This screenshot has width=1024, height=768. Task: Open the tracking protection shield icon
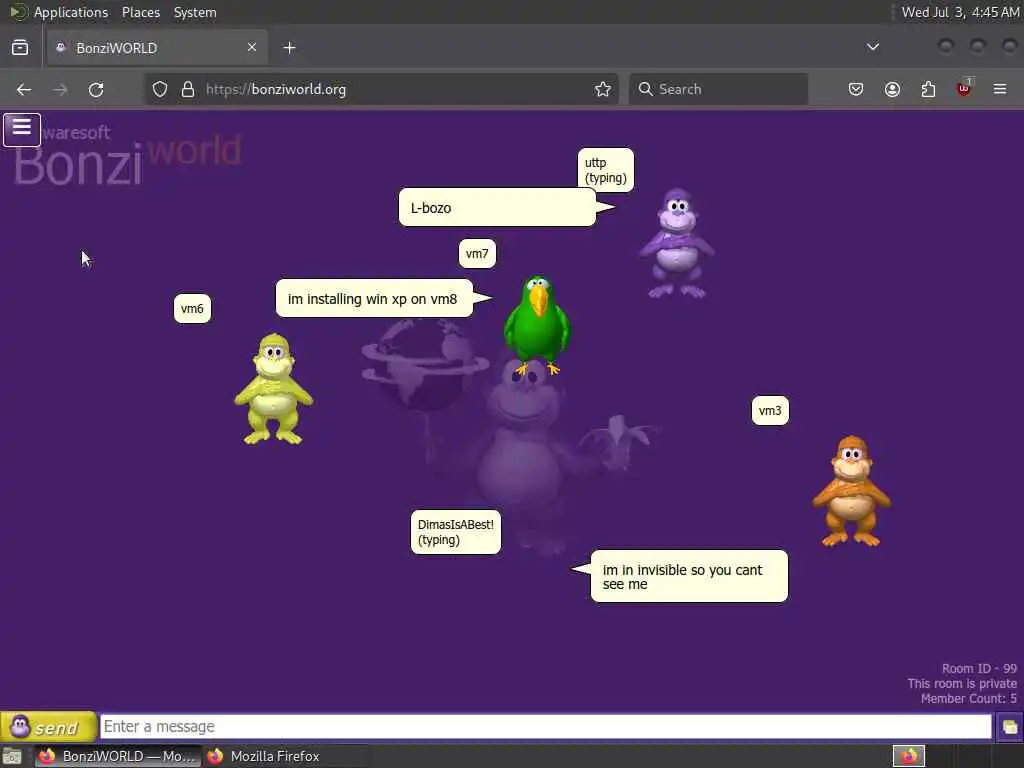[160, 89]
